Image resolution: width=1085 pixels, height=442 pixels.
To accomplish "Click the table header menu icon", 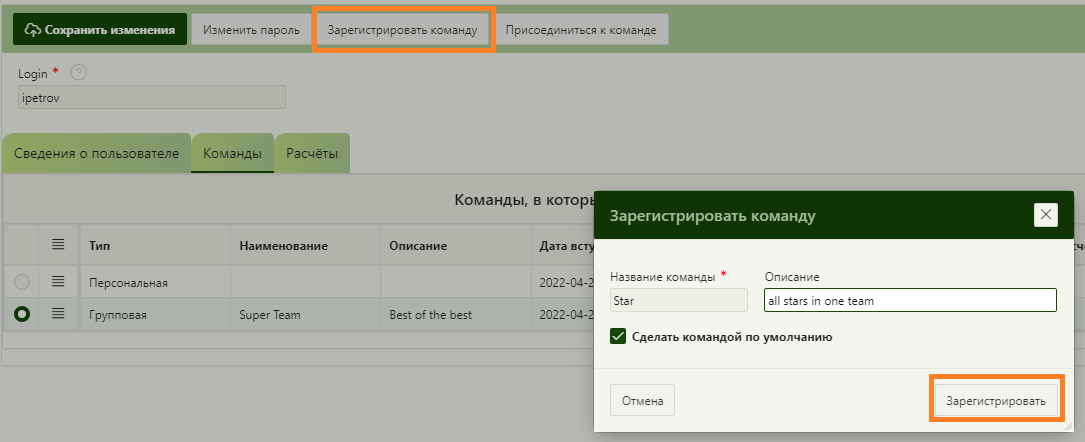I will click(x=58, y=245).
